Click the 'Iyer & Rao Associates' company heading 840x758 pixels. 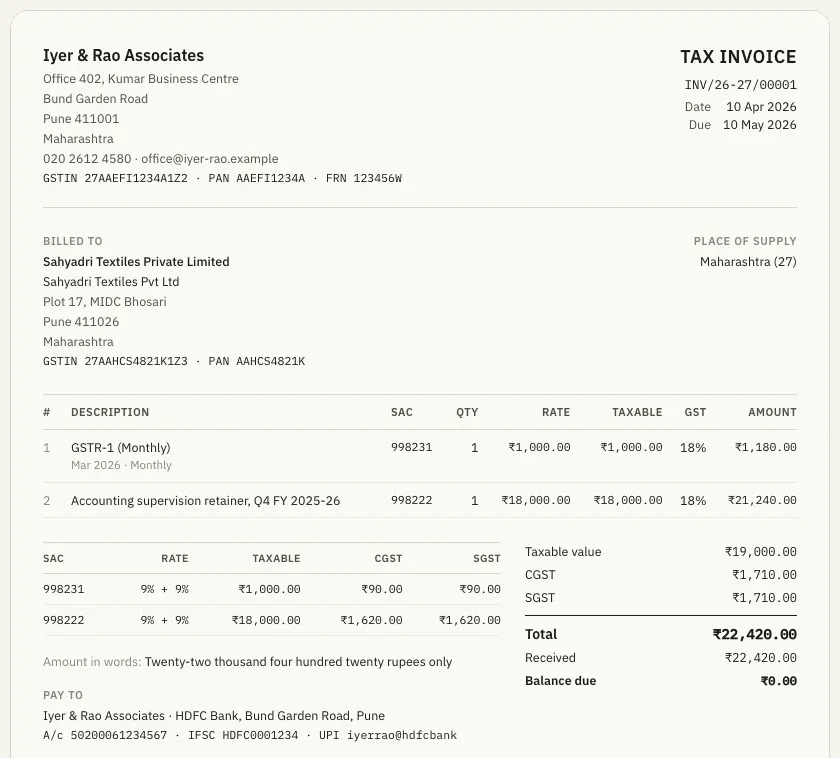[x=123, y=55]
